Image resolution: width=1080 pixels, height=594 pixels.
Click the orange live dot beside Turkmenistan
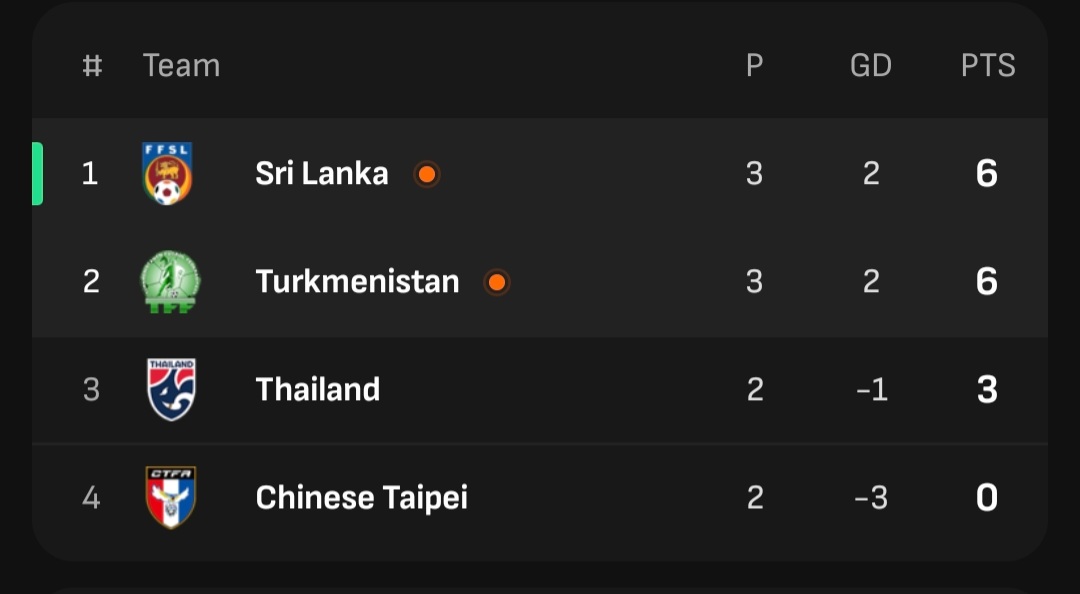(497, 282)
